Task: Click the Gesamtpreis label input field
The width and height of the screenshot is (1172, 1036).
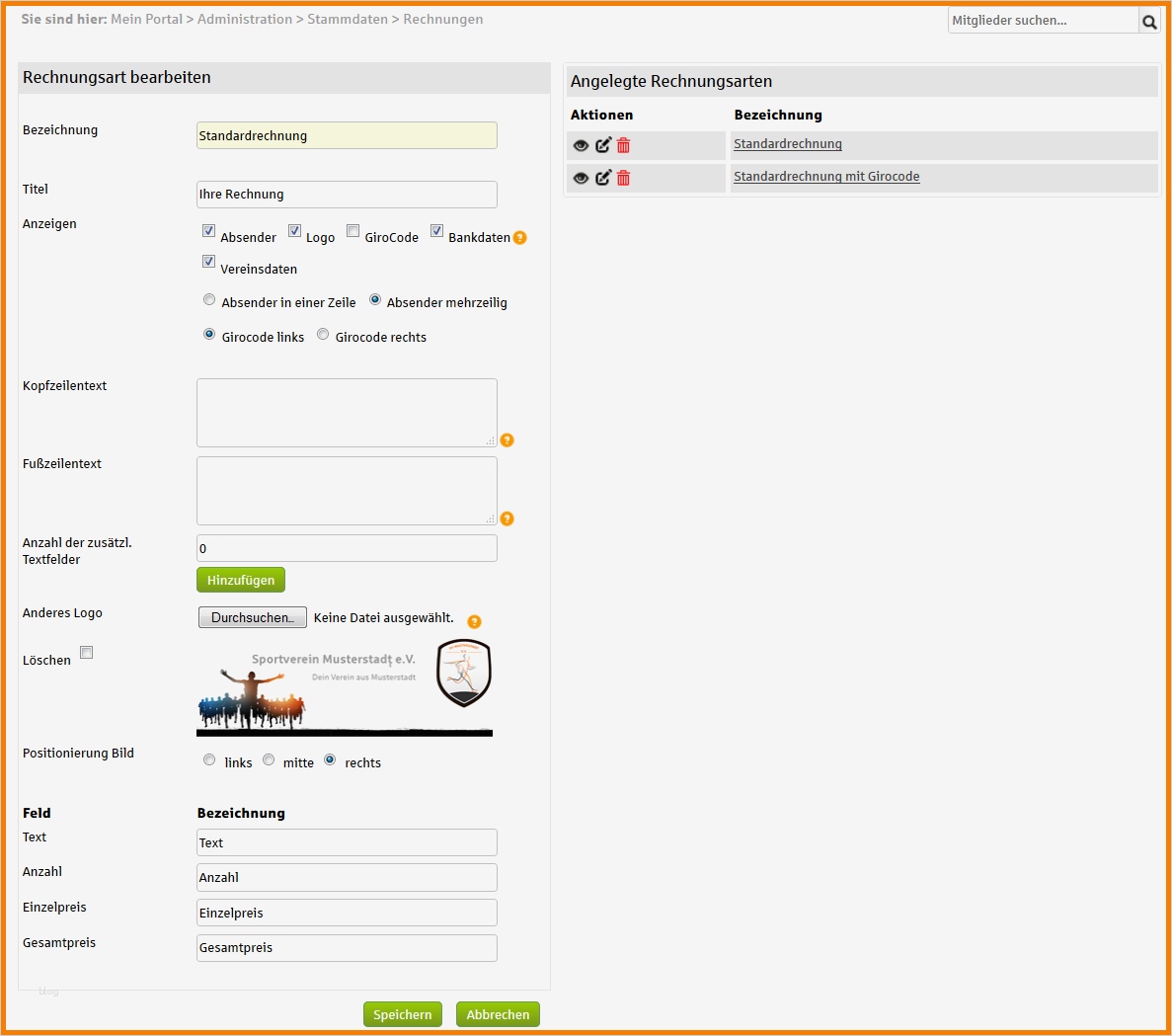Action: [x=347, y=948]
